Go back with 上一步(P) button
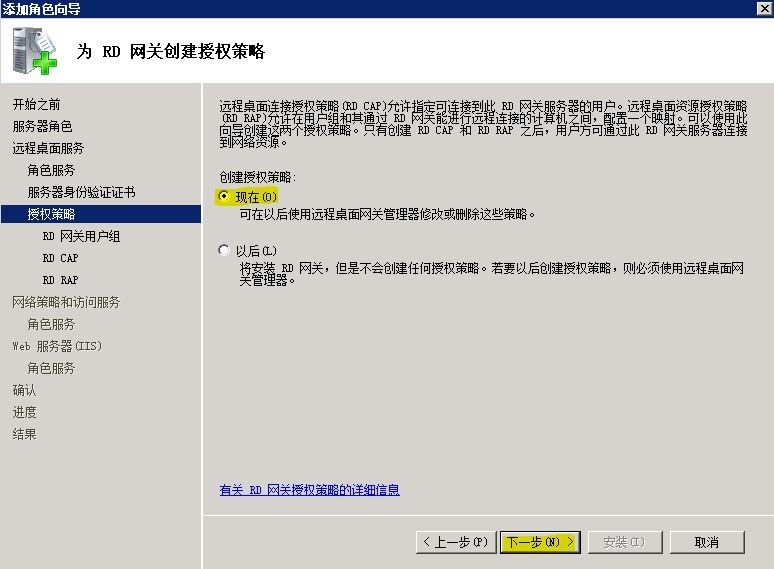 click(456, 542)
